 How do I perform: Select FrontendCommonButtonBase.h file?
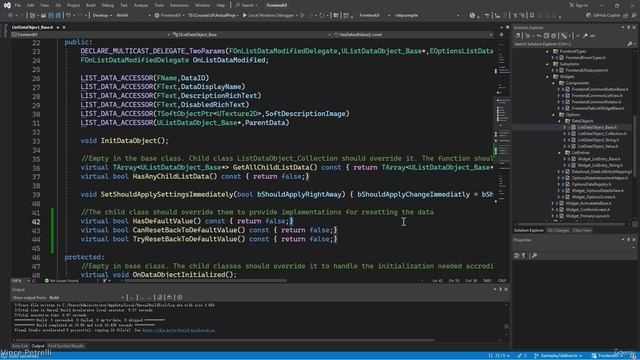pos(600,89)
